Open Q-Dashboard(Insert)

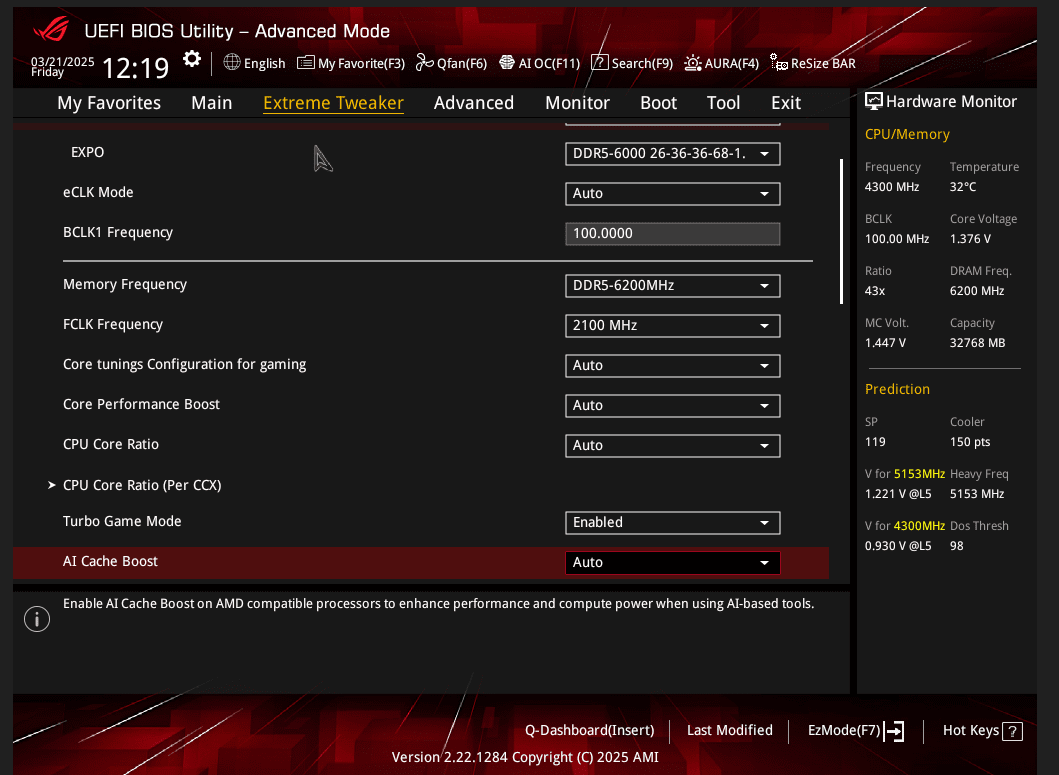pyautogui.click(x=590, y=730)
